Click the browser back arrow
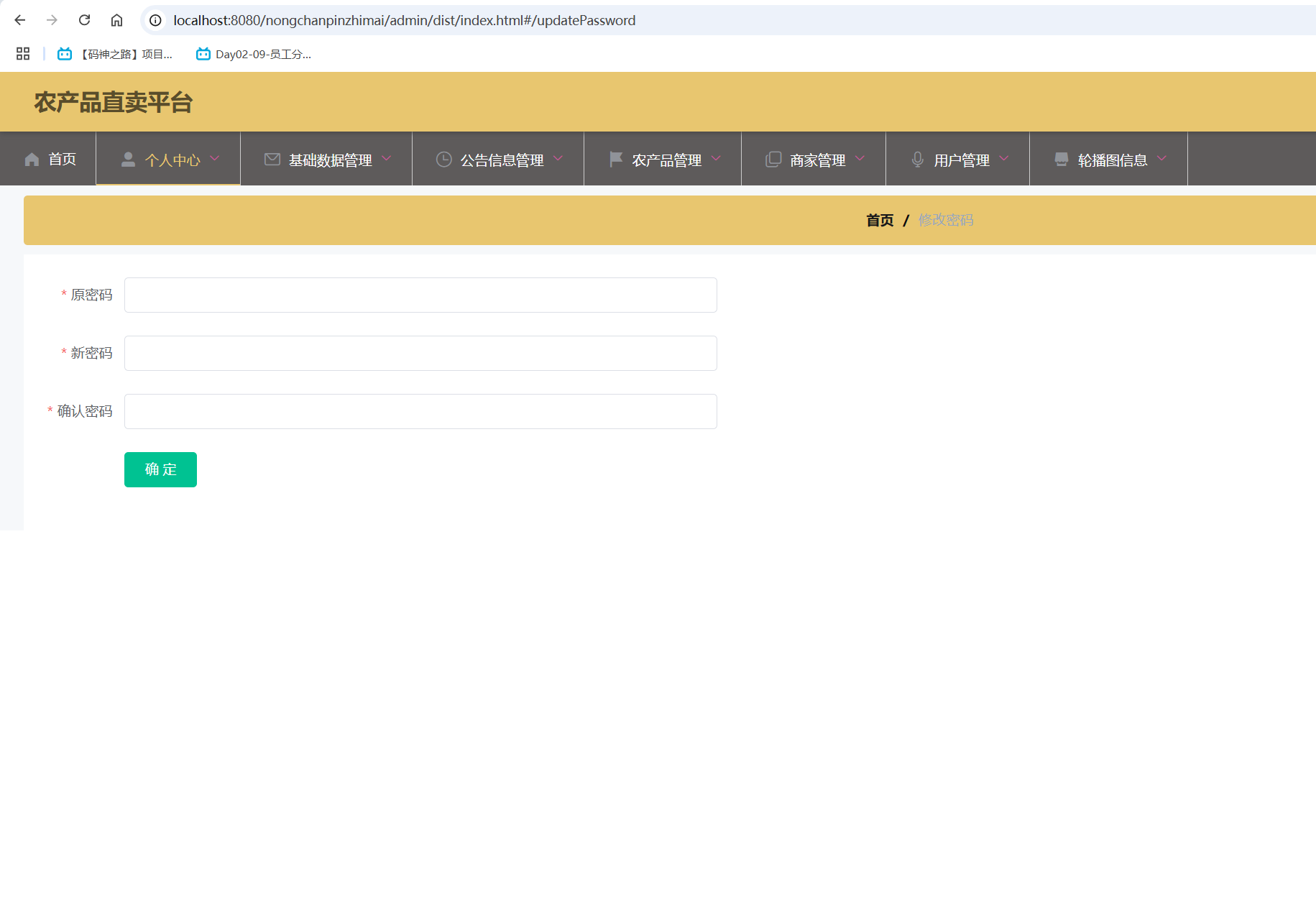This screenshot has height=897, width=1316. 20,20
